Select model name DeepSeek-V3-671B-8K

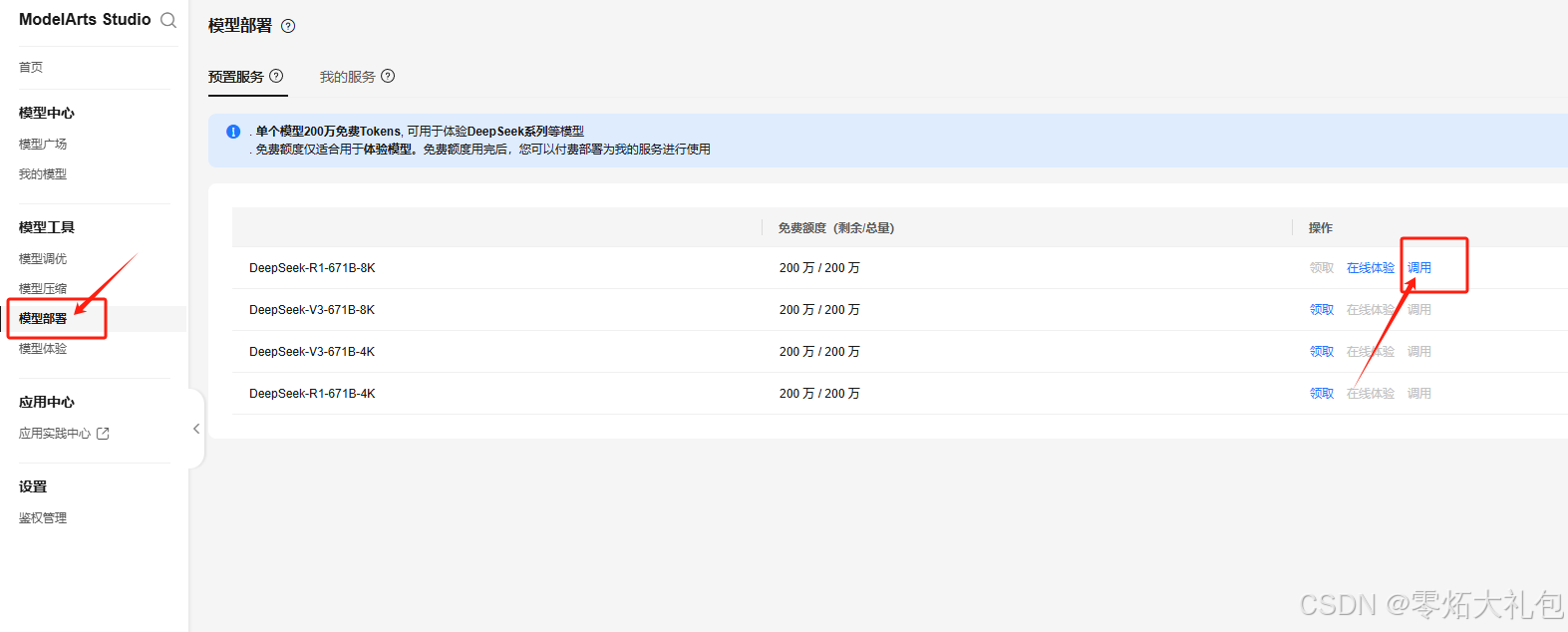click(312, 310)
